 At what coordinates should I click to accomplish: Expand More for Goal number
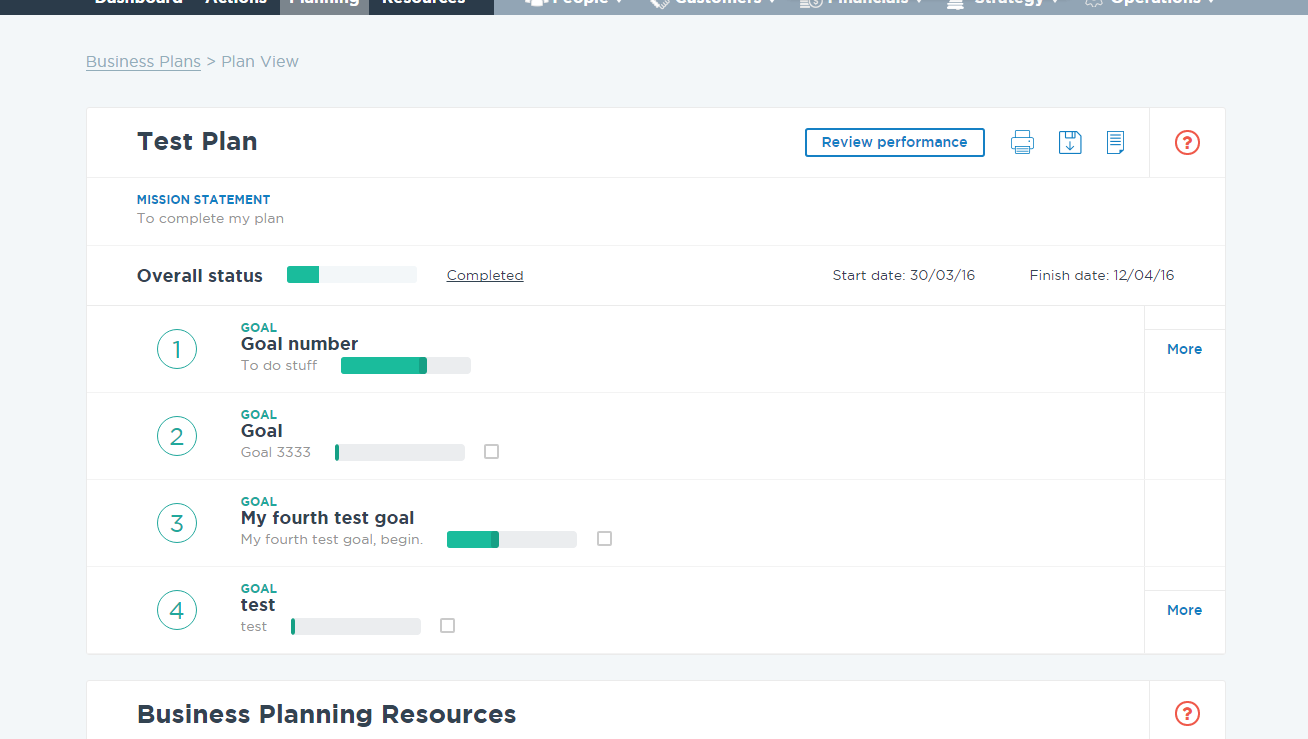point(1184,349)
